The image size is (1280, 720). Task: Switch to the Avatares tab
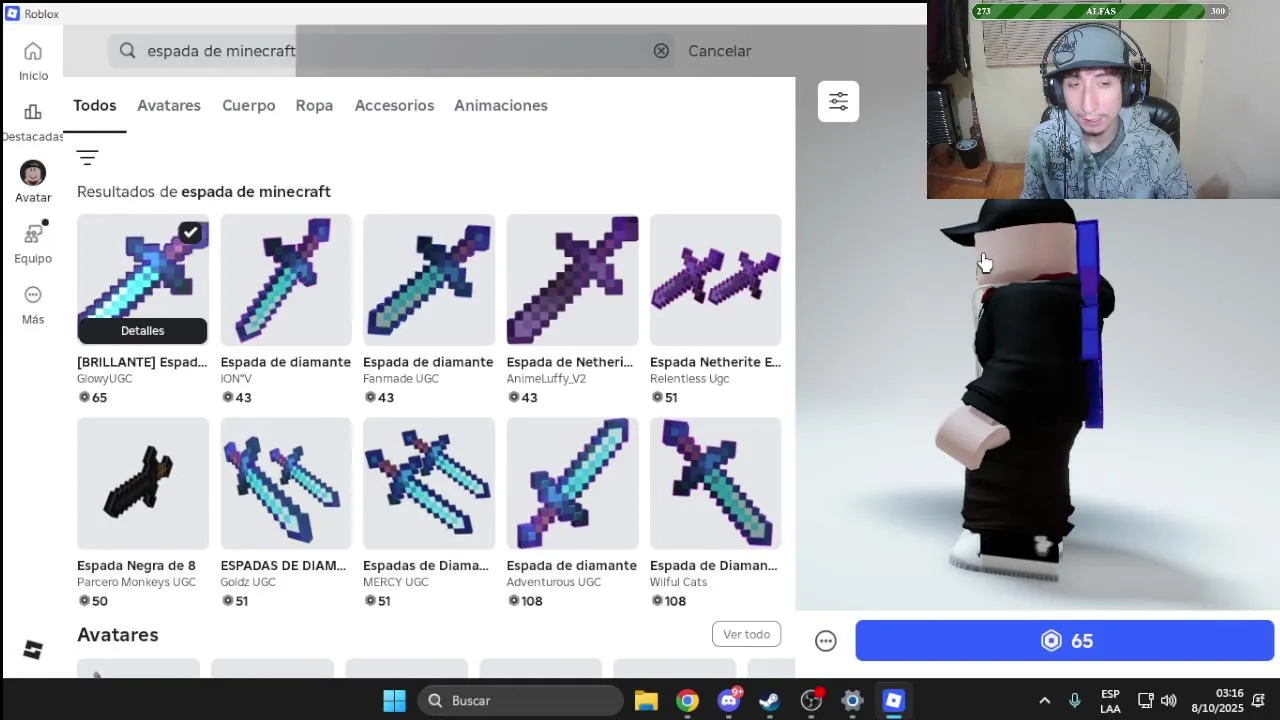tap(169, 105)
